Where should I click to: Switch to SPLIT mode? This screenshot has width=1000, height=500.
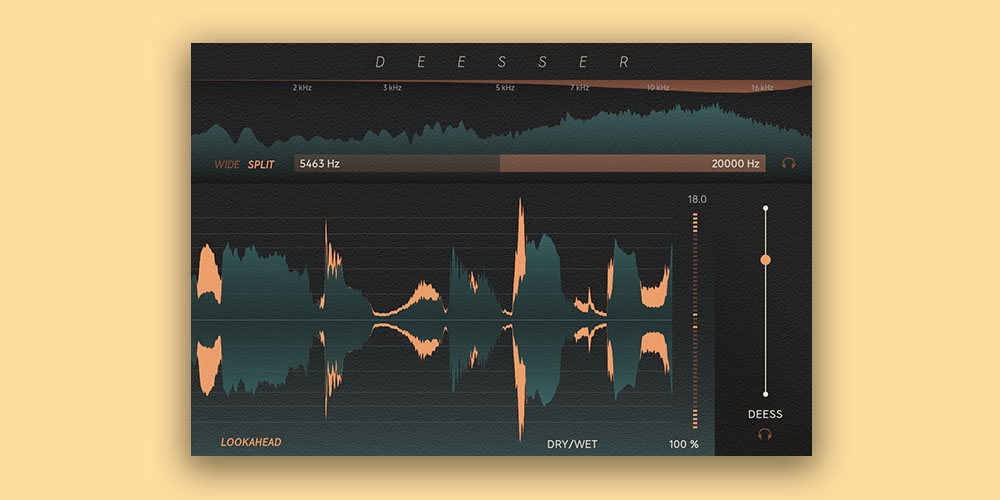point(261,164)
